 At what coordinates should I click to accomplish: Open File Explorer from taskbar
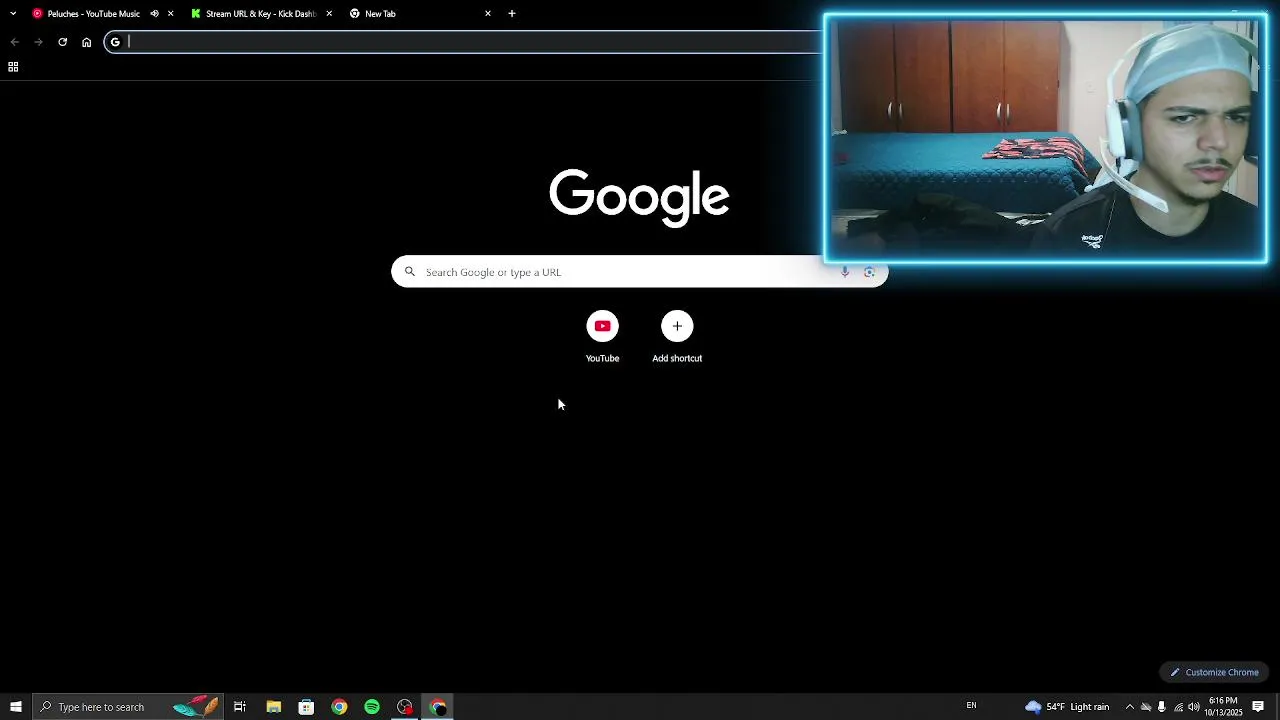tap(273, 707)
